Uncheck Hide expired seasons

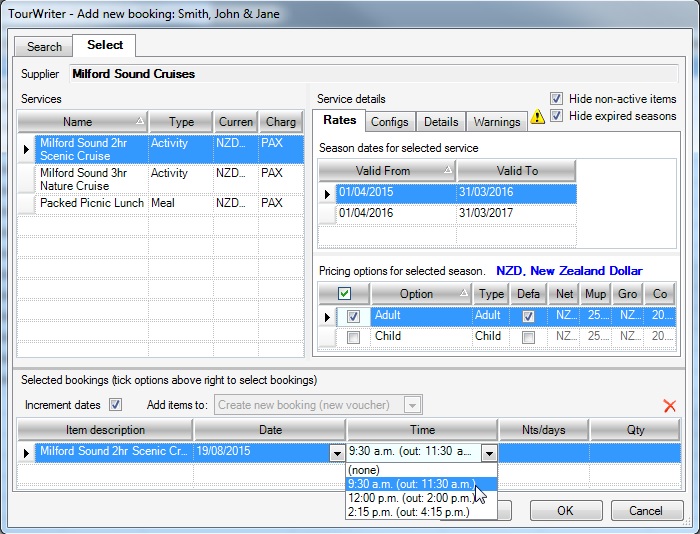point(557,116)
